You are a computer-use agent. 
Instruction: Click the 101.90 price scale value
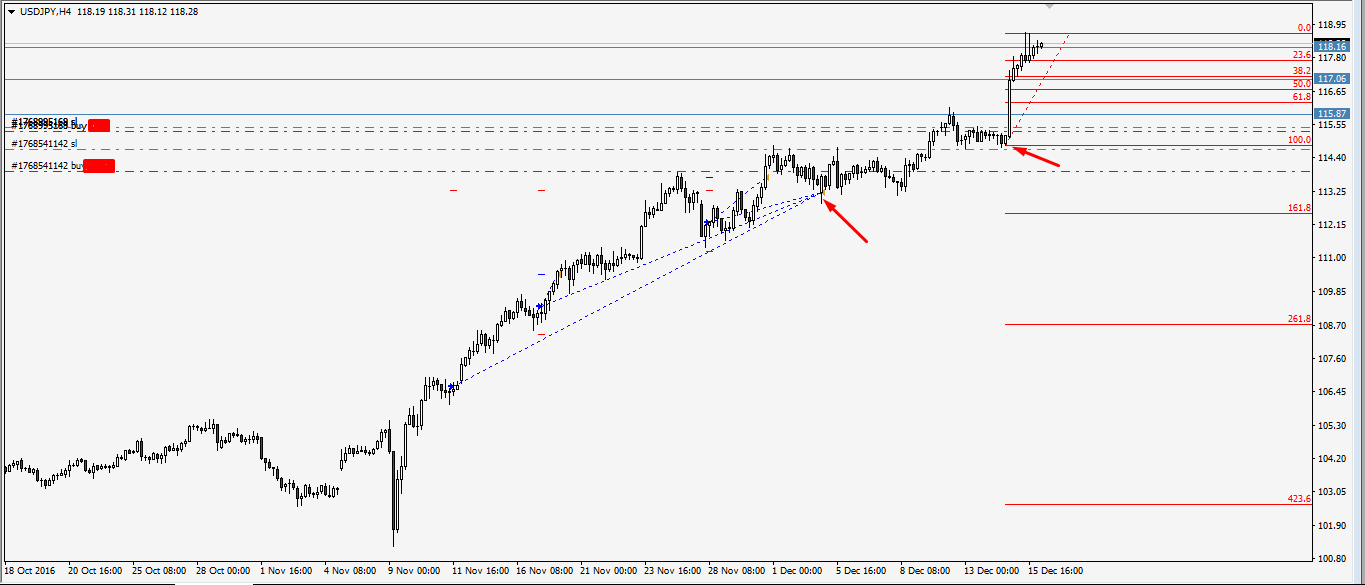point(1333,526)
